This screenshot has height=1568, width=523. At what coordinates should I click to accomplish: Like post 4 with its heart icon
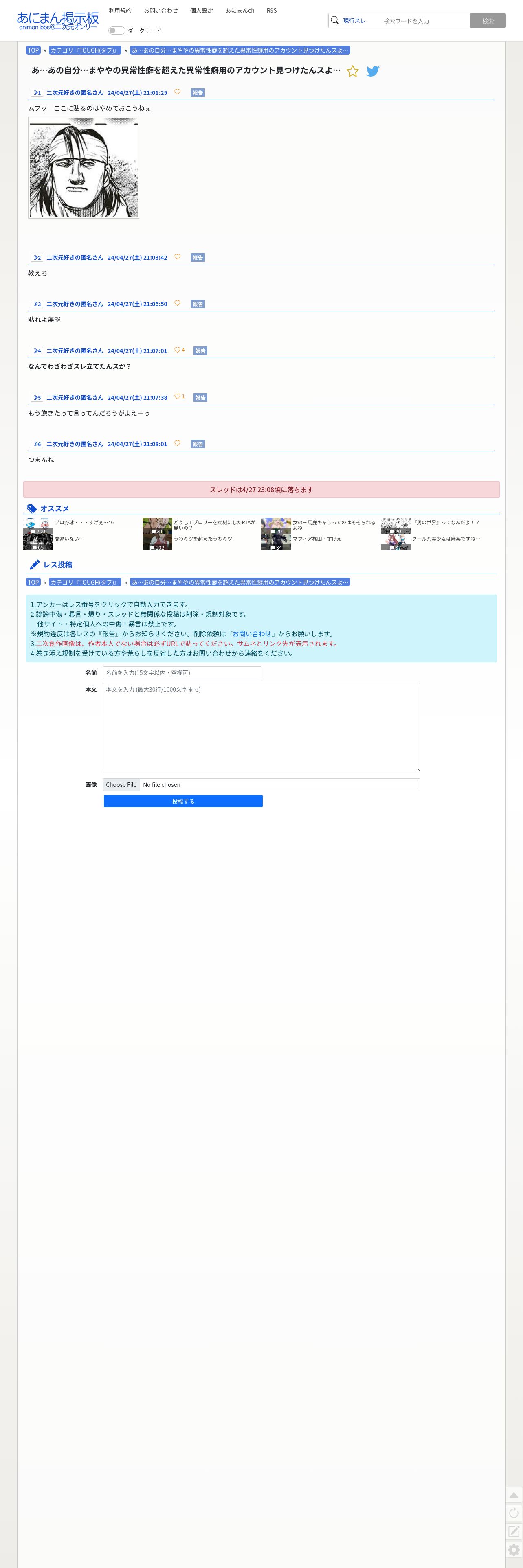(x=177, y=350)
